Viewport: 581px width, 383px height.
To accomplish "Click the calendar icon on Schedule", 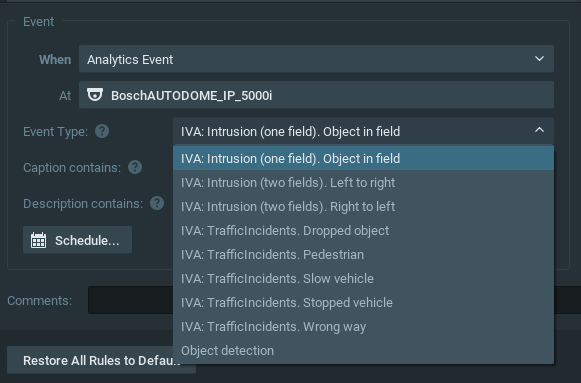I will (x=39, y=240).
